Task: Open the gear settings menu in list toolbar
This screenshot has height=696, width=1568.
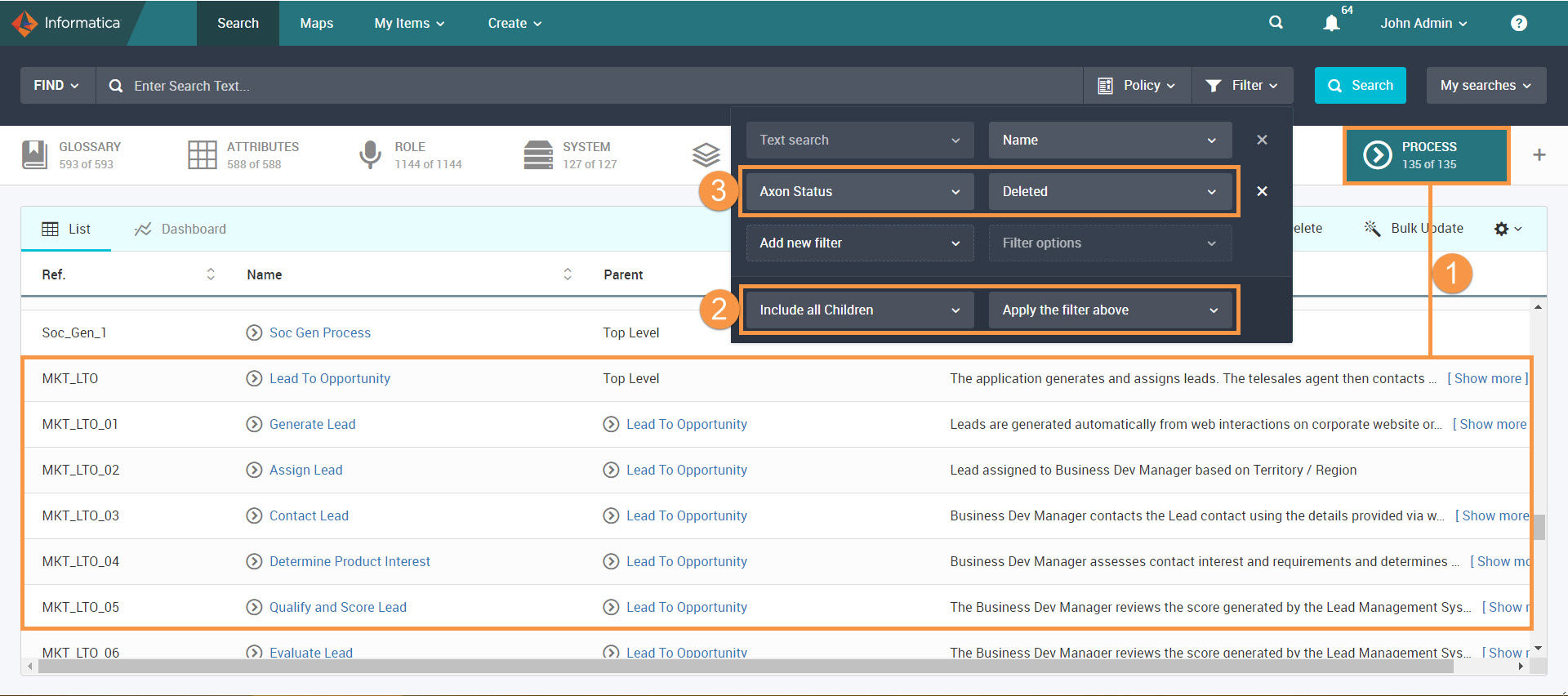Action: click(1508, 229)
